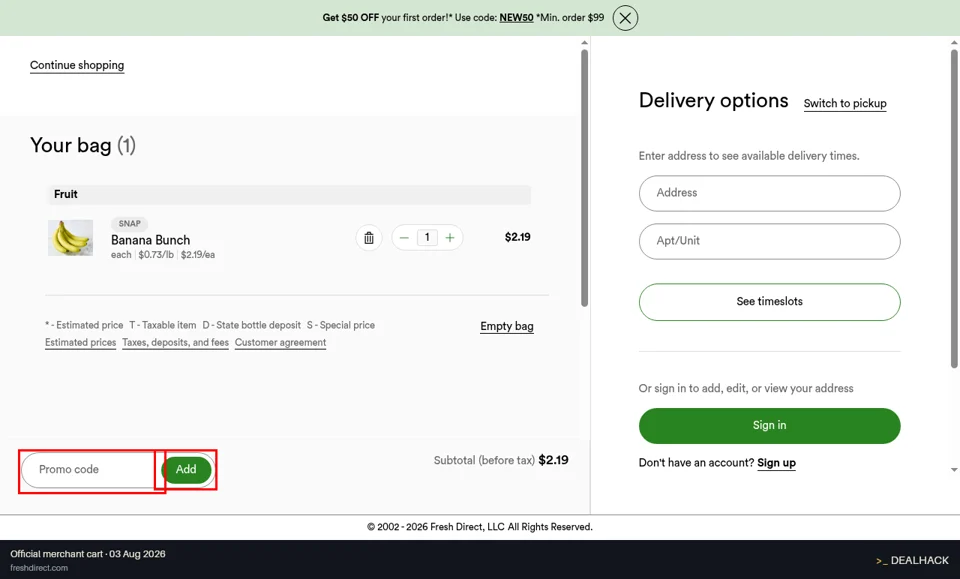Click the SNAP badge on Banana Bunch
Viewport: 960px width, 579px height.
[129, 223]
